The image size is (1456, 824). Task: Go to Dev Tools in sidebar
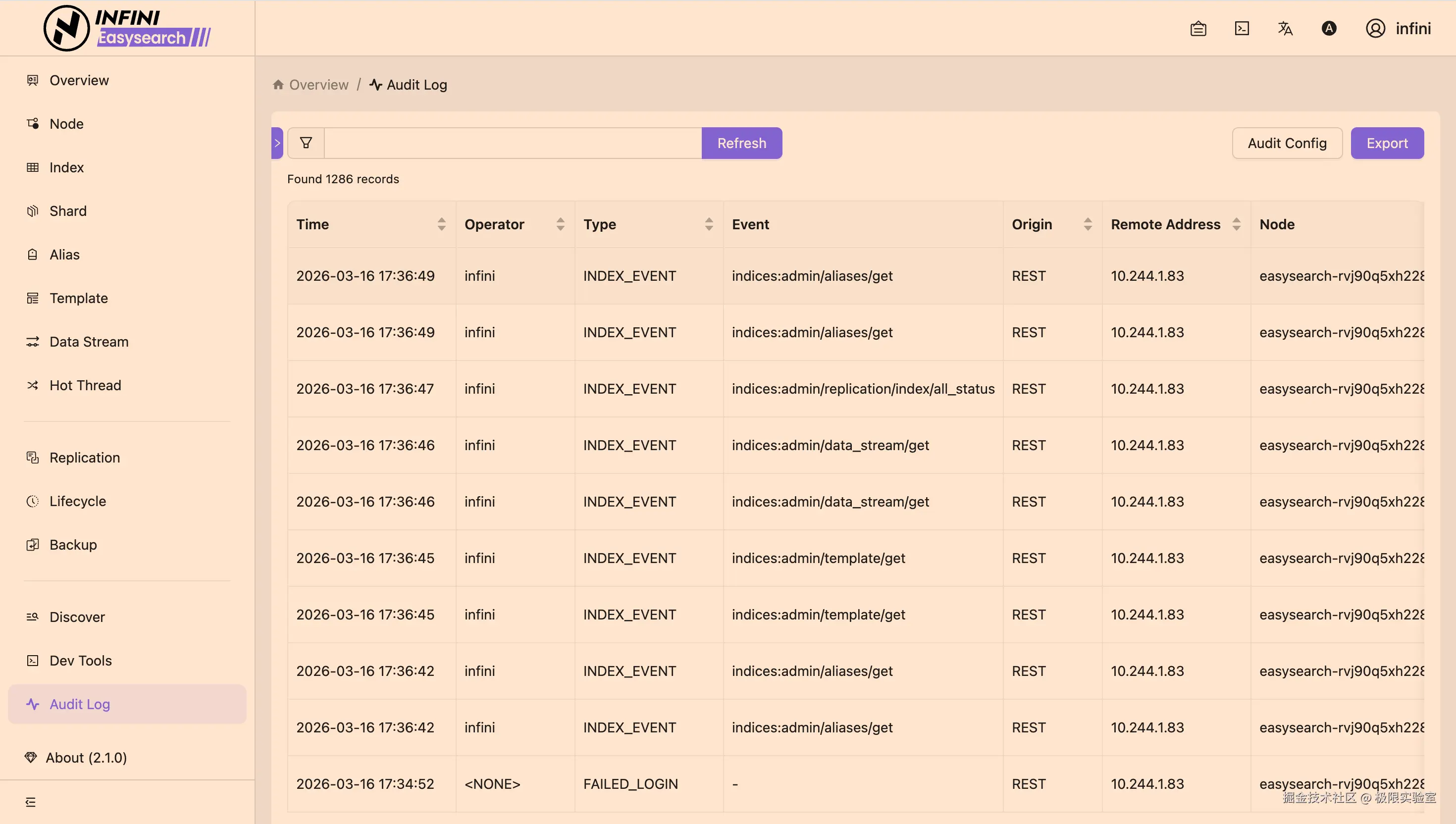click(x=80, y=661)
